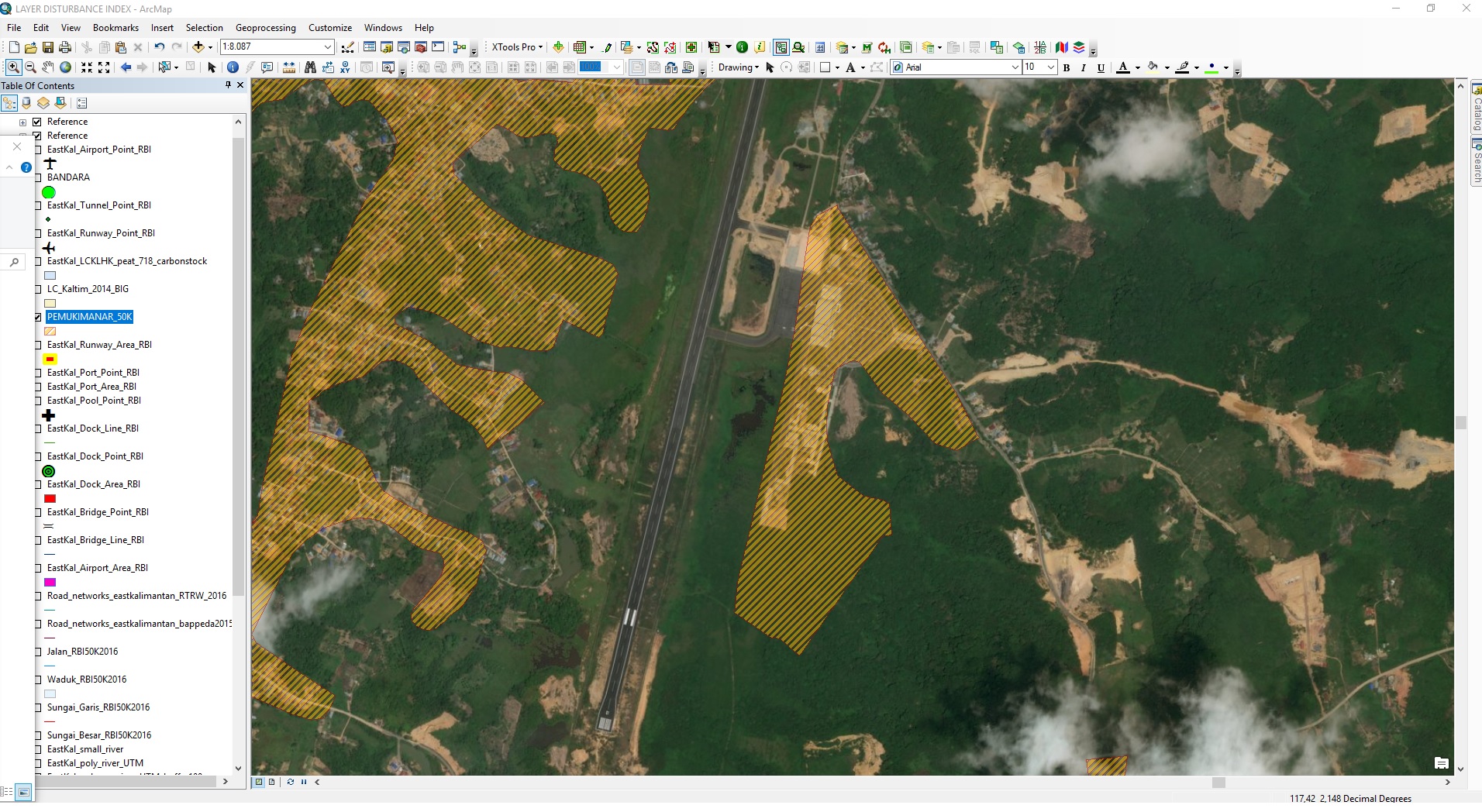Enable the BANDARA layer checkbox
The height and width of the screenshot is (812, 1482).
pos(37,177)
